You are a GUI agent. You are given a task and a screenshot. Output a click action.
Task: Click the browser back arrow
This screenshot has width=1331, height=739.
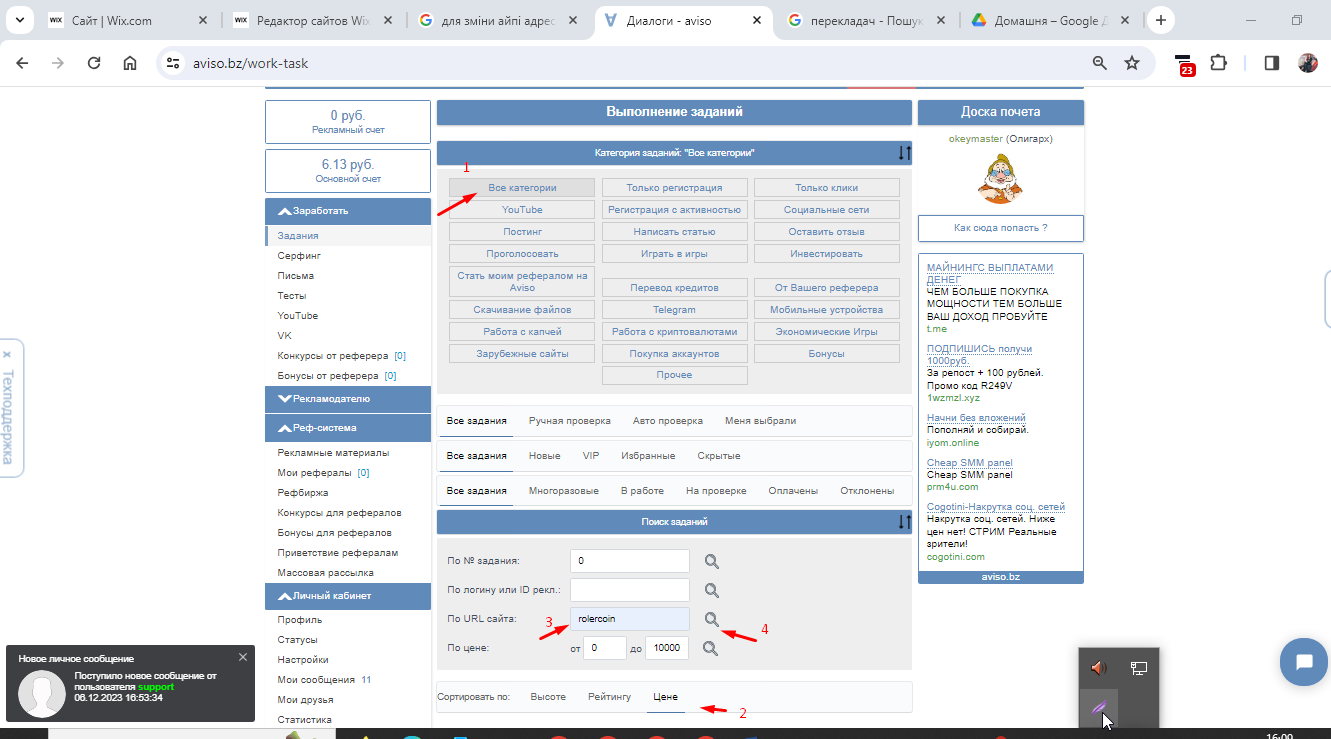coord(22,63)
